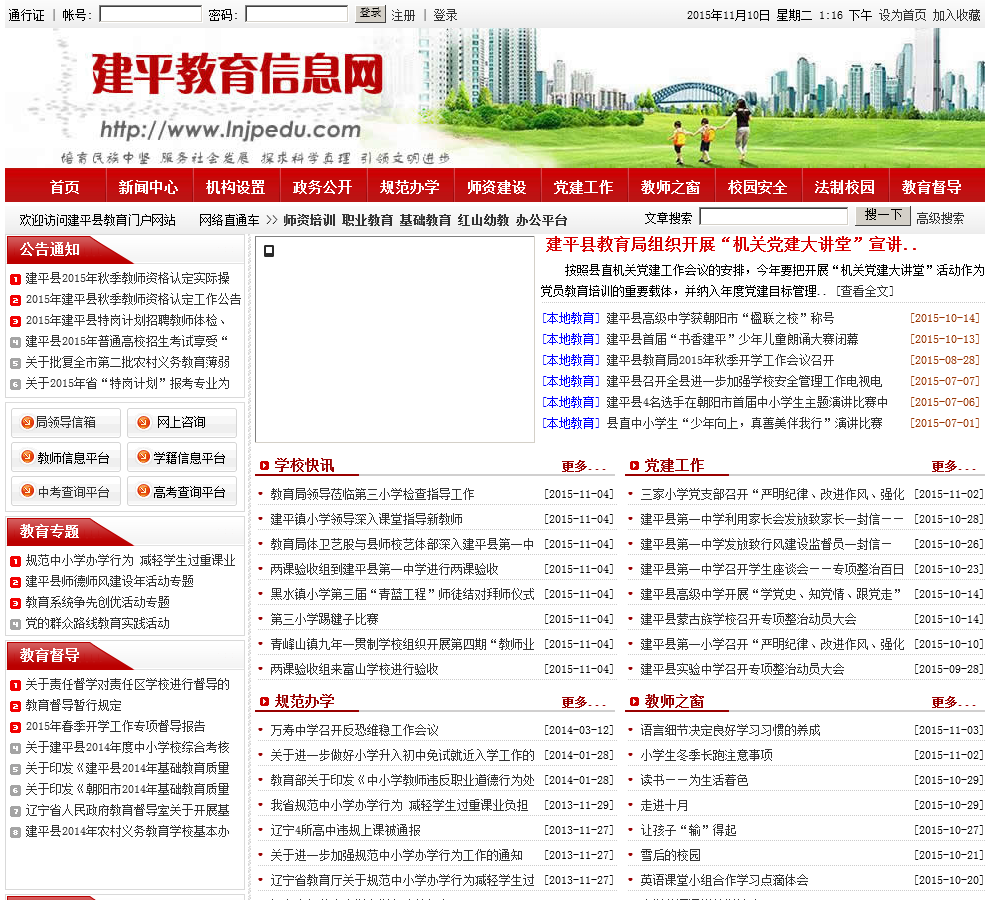990x900 pixels.
Task: Open the 注册 register link
Action: click(x=403, y=15)
